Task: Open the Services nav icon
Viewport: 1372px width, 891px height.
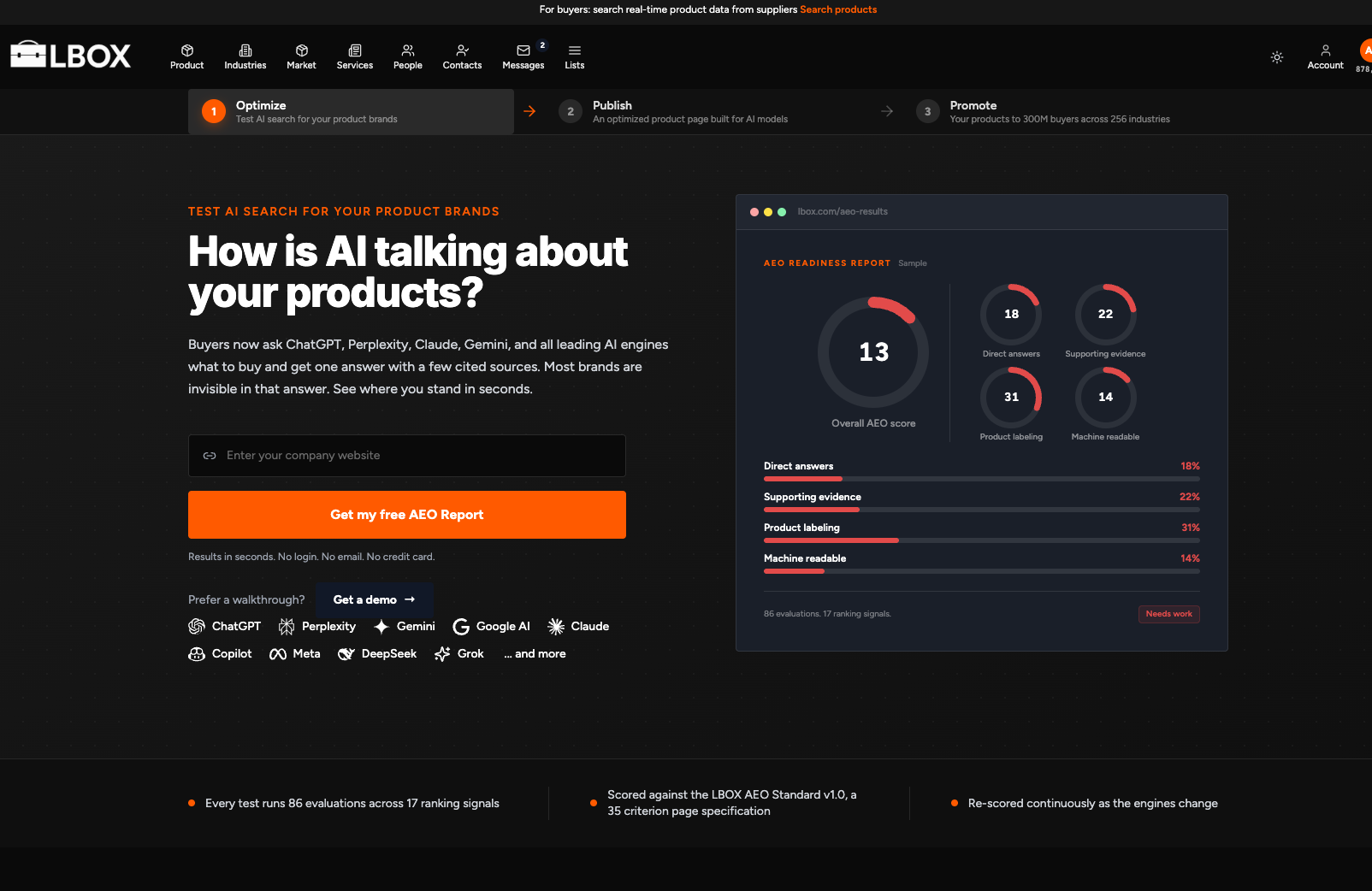Action: click(x=355, y=50)
